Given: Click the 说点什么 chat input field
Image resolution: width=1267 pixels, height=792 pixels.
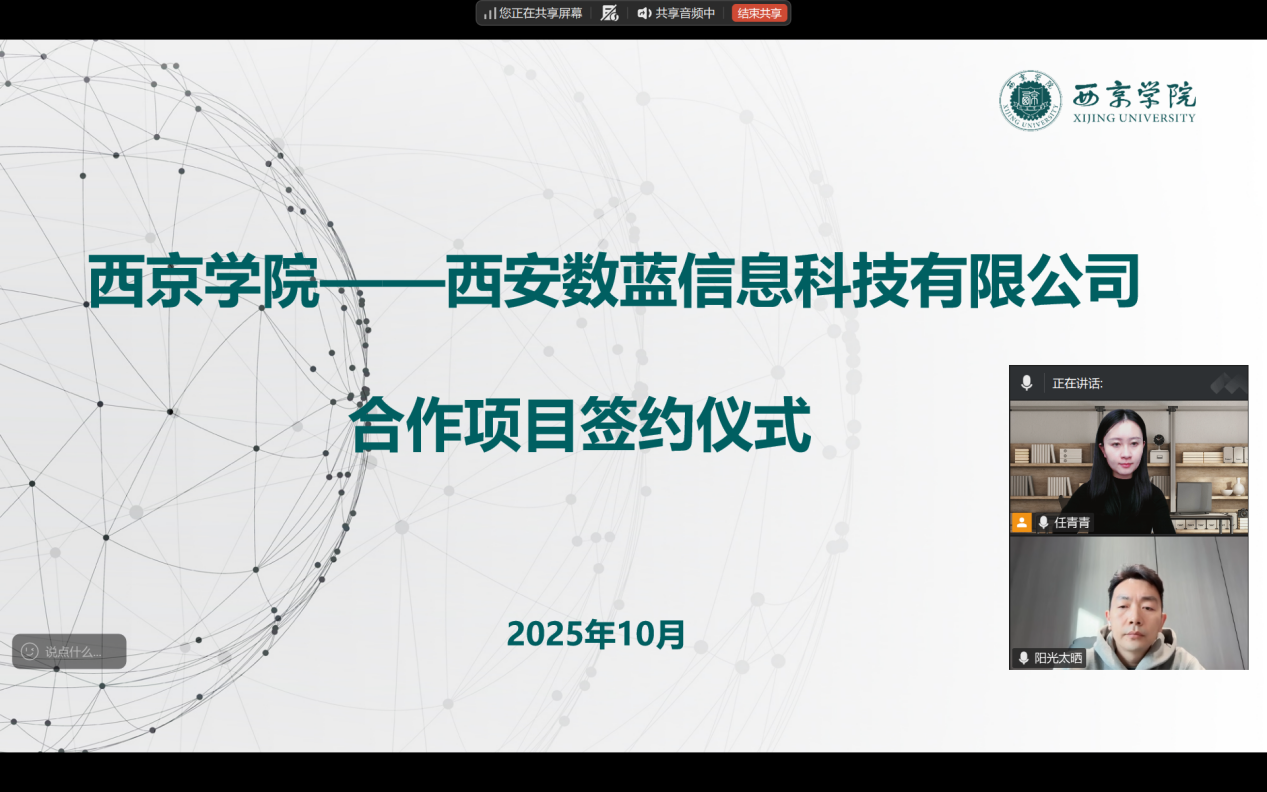Looking at the screenshot, I should (x=78, y=652).
